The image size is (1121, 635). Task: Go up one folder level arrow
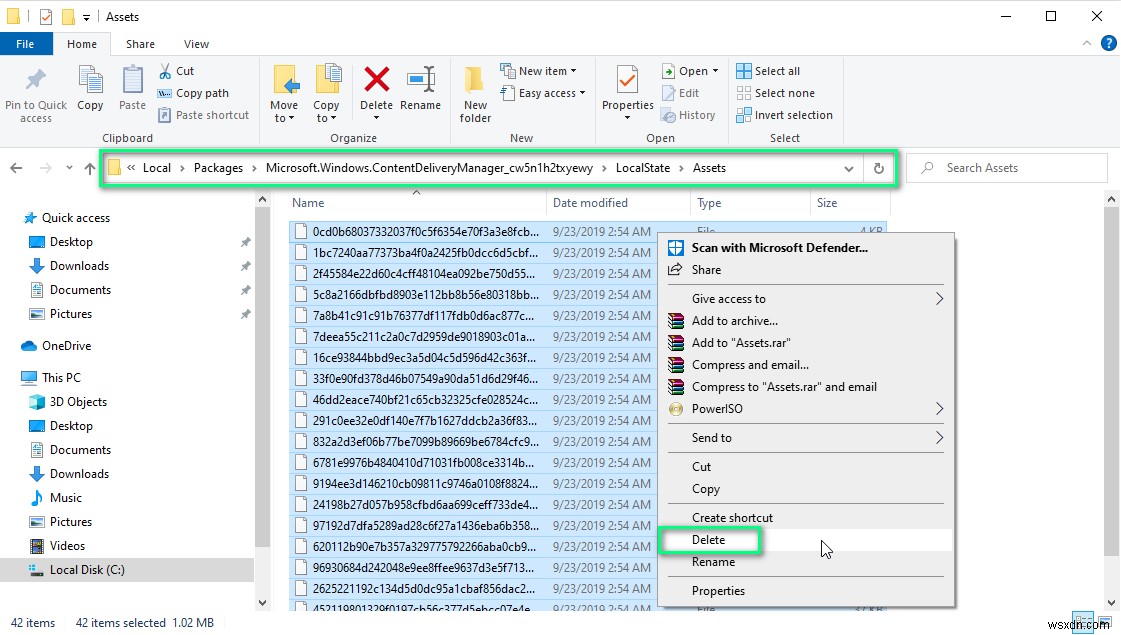pos(89,168)
